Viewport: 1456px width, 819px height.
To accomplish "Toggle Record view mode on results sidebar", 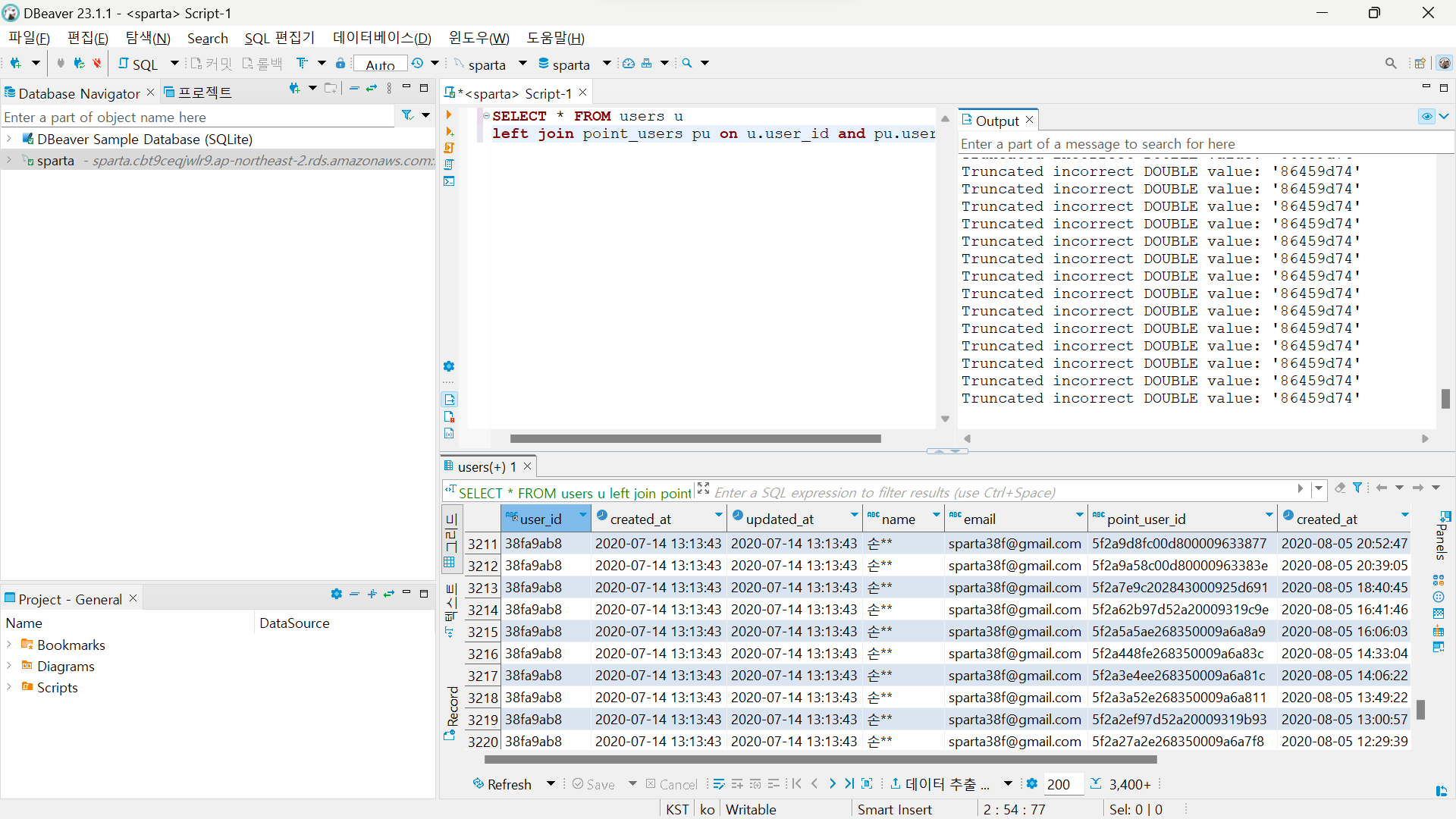I will [451, 713].
